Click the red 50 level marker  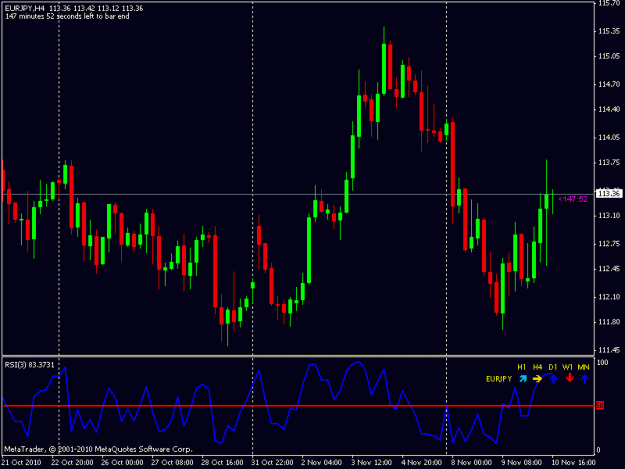(x=600, y=406)
